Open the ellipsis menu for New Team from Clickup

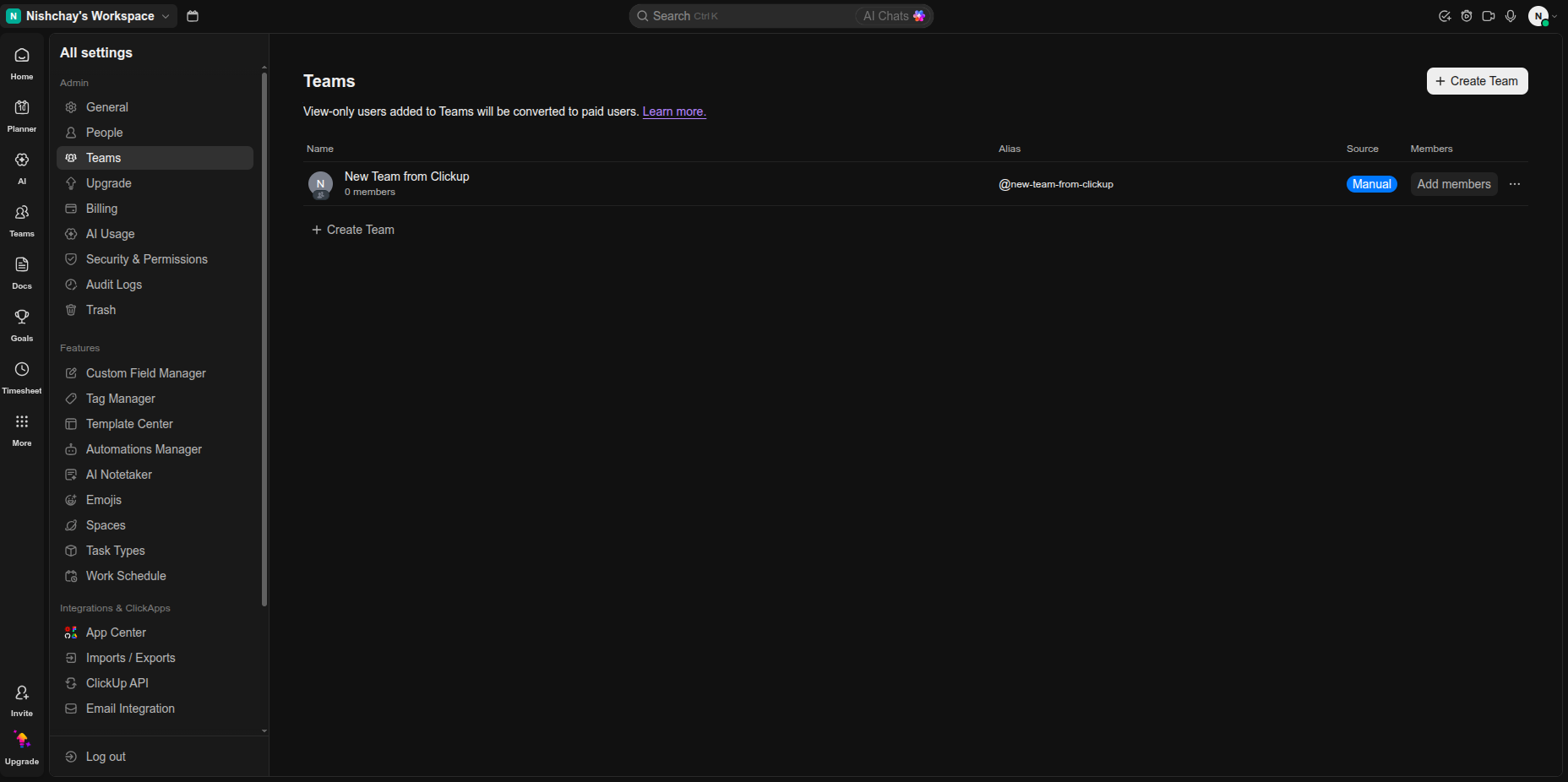point(1515,184)
